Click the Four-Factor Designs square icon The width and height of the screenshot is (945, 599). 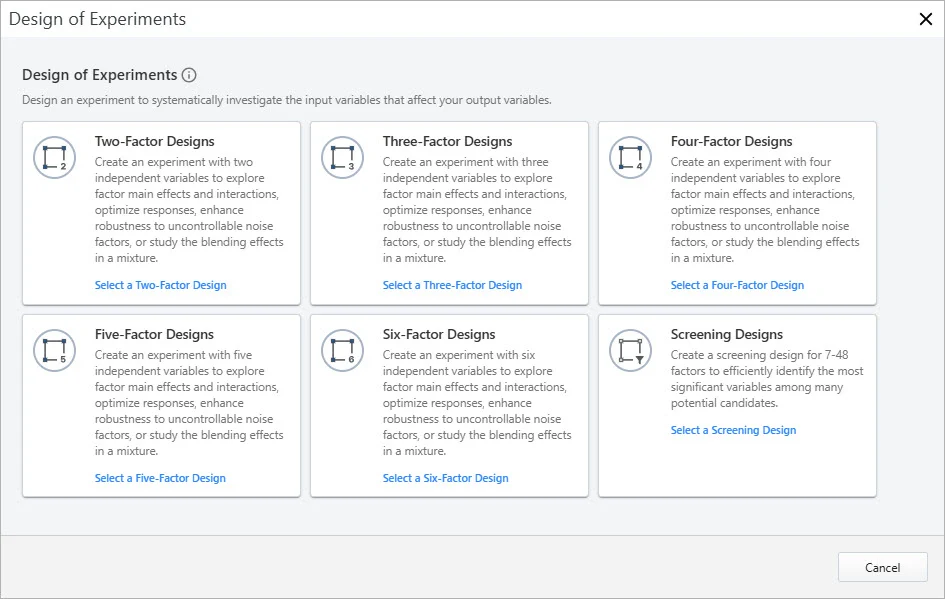[x=630, y=157]
